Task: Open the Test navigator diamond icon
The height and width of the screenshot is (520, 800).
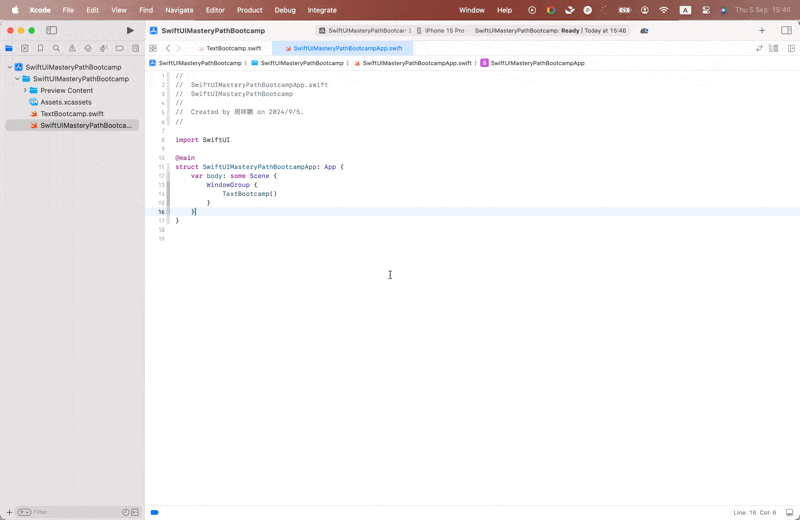Action: [88, 48]
